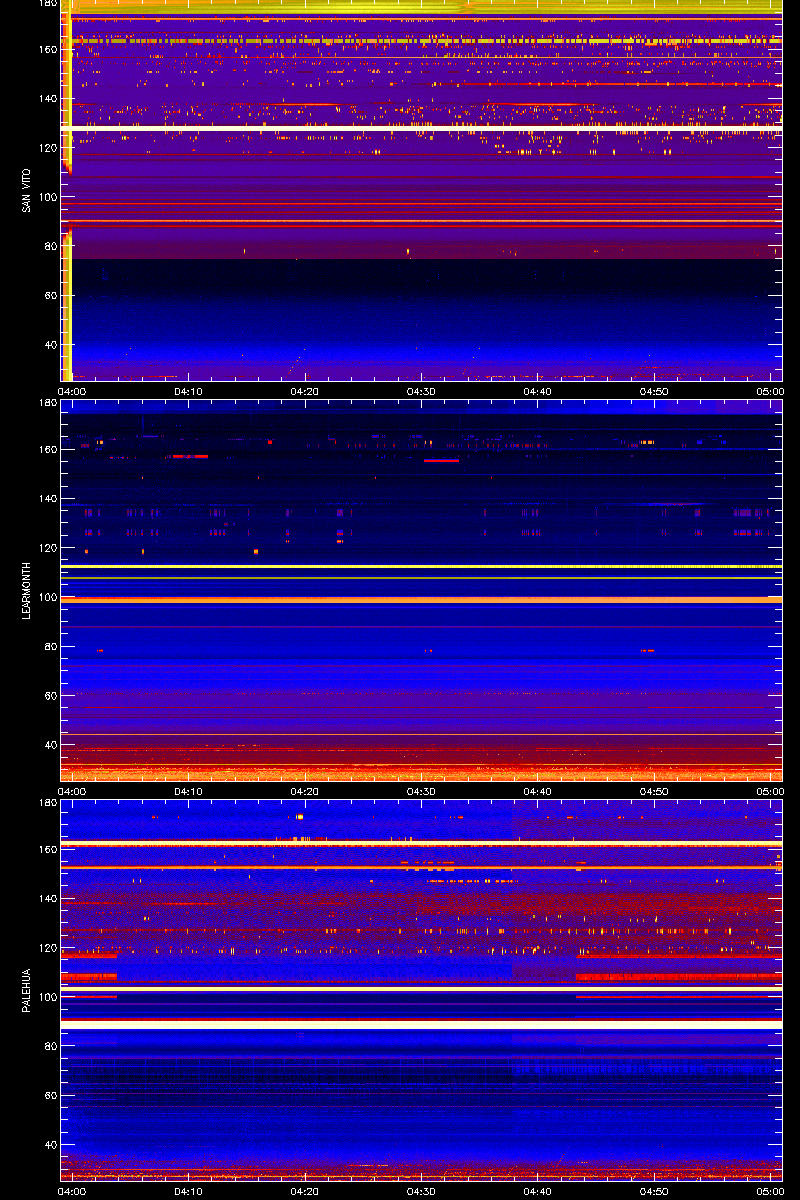Select the 40 frequency tick on San Vito axis
800x1200 pixels.
(x=51, y=344)
